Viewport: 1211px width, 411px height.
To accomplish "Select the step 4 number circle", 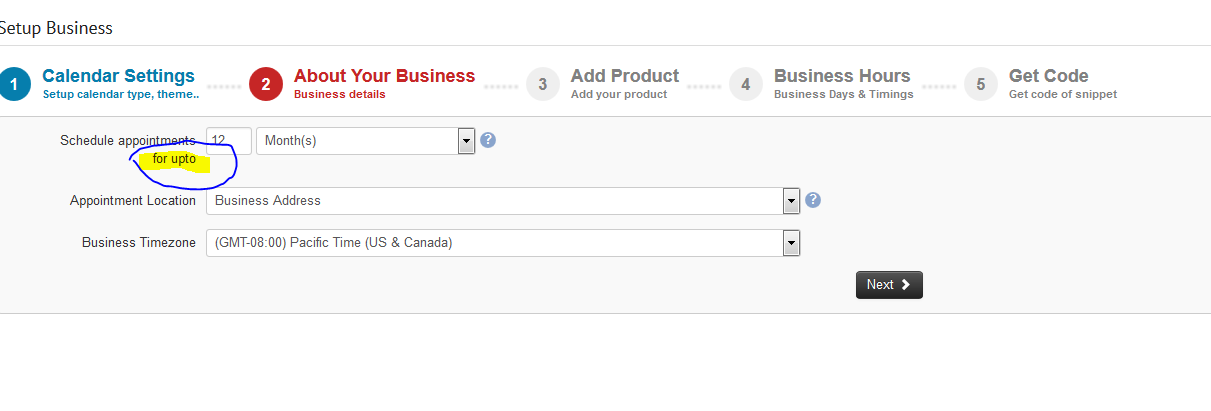I will 746,84.
